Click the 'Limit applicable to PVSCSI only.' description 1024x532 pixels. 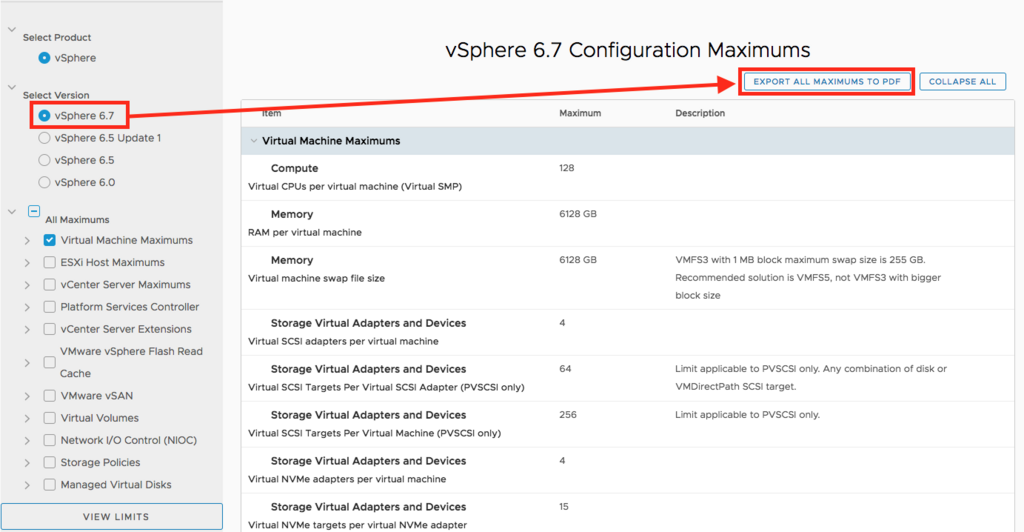747,415
